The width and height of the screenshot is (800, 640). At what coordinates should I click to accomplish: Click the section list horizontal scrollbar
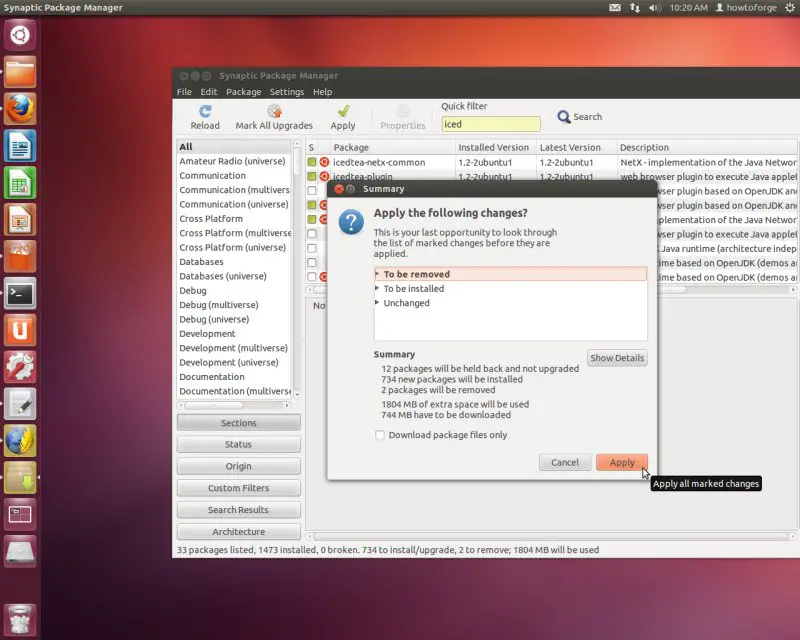point(234,405)
